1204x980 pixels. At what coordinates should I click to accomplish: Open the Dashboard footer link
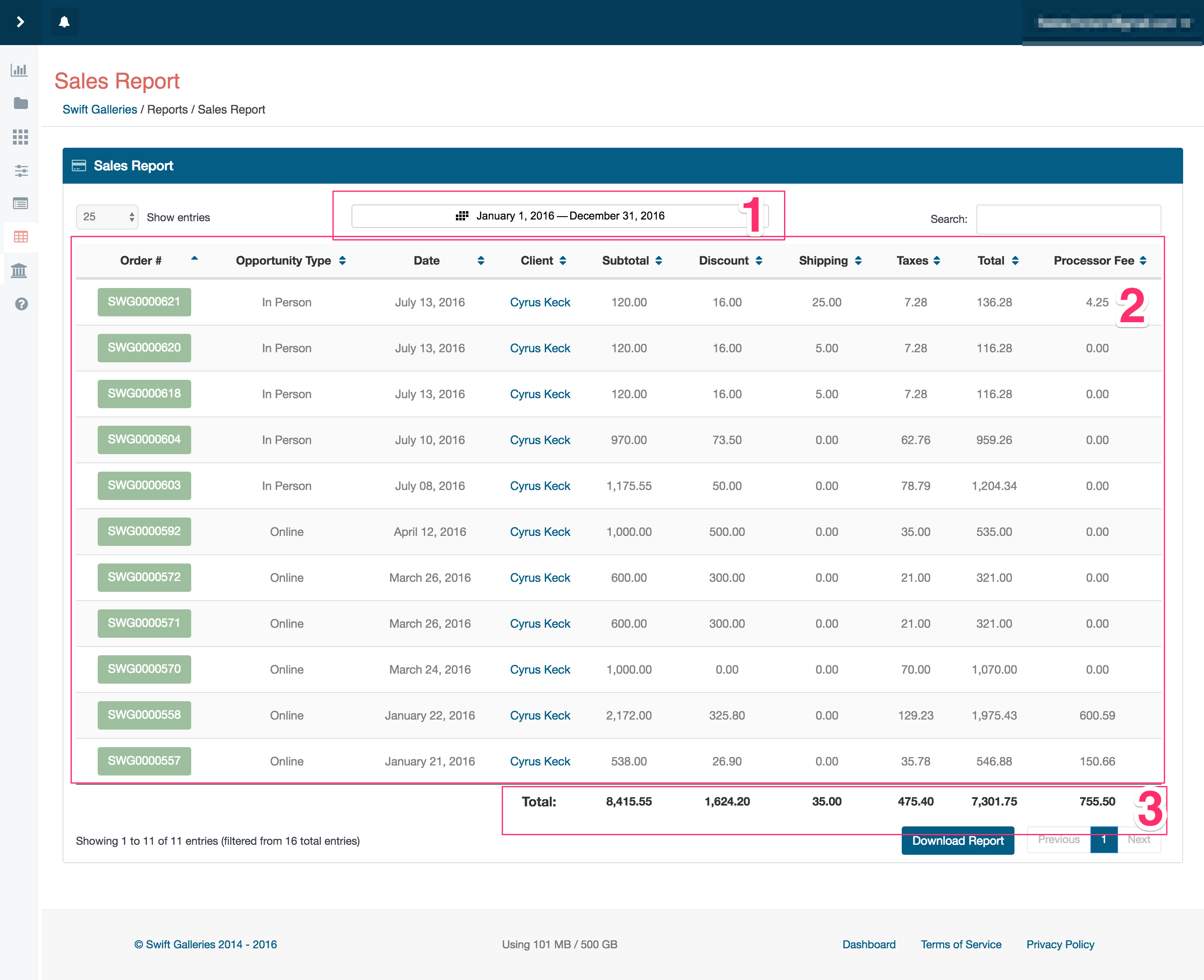click(x=868, y=945)
